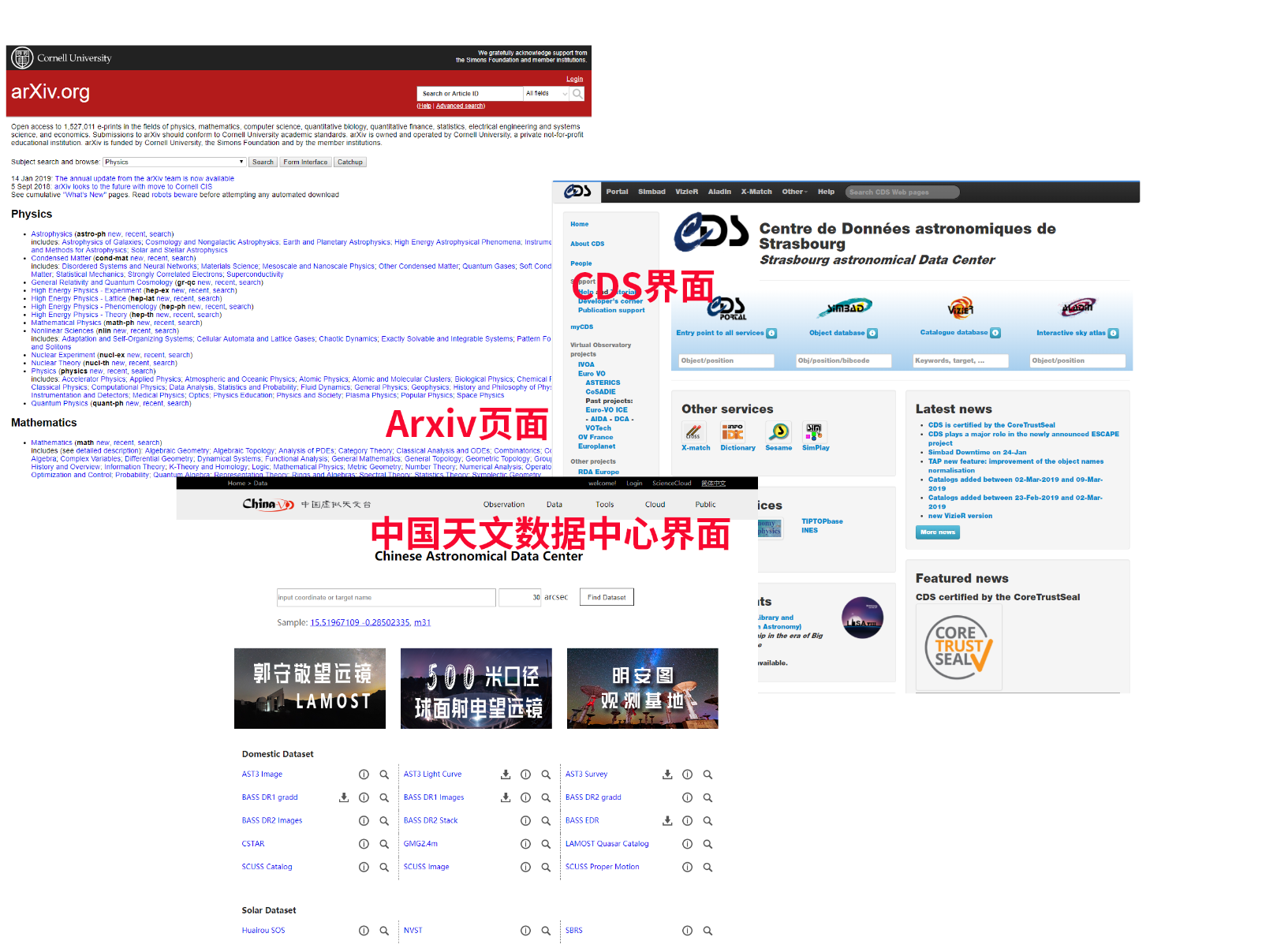
Task: Click the coordinate or target name input
Action: pyautogui.click(x=386, y=597)
